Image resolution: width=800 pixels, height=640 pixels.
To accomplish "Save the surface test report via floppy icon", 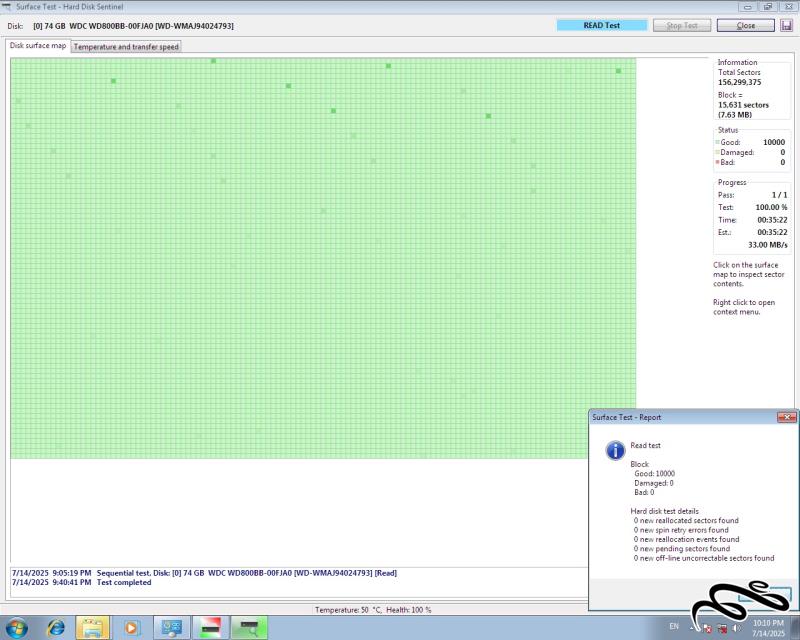I will click(786, 25).
